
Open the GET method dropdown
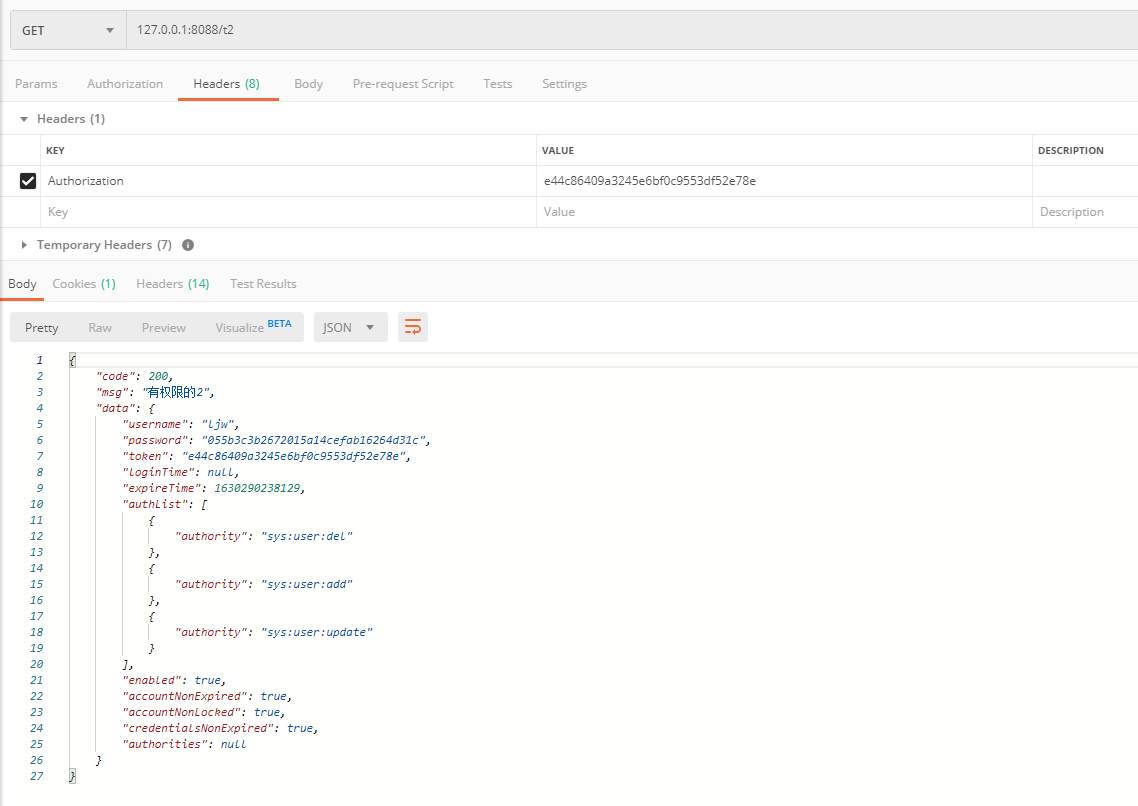tap(68, 30)
